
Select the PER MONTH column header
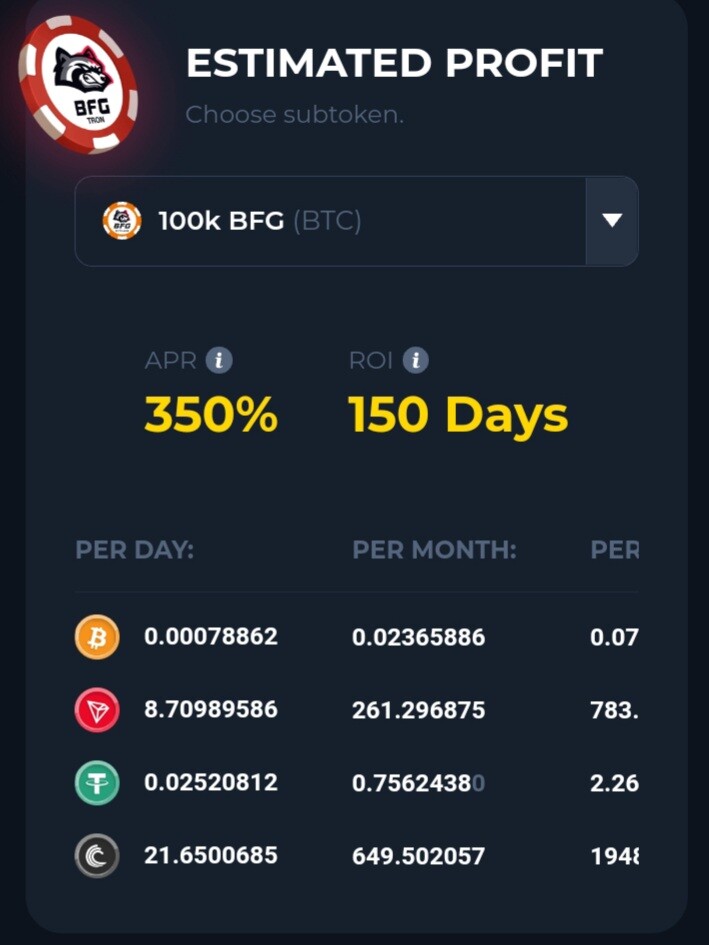434,550
